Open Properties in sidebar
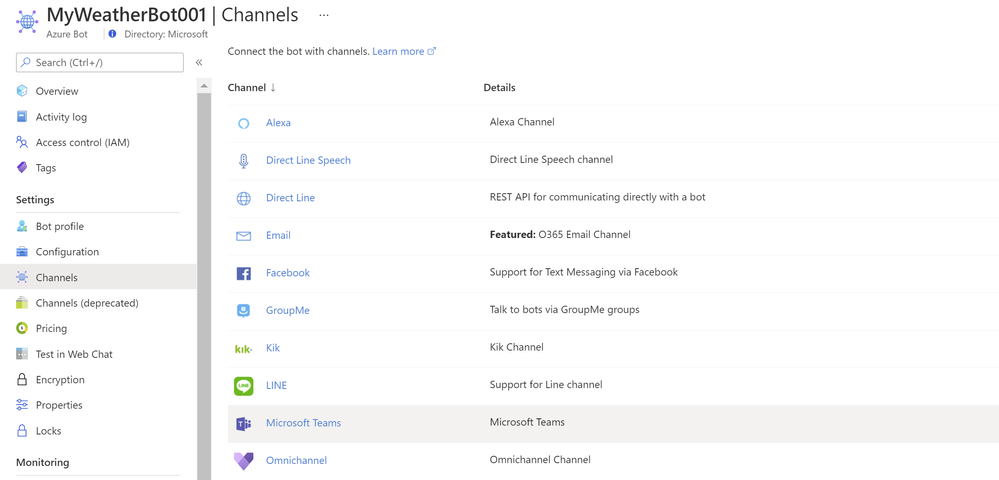Viewport: 999px width, 480px height. (59, 405)
